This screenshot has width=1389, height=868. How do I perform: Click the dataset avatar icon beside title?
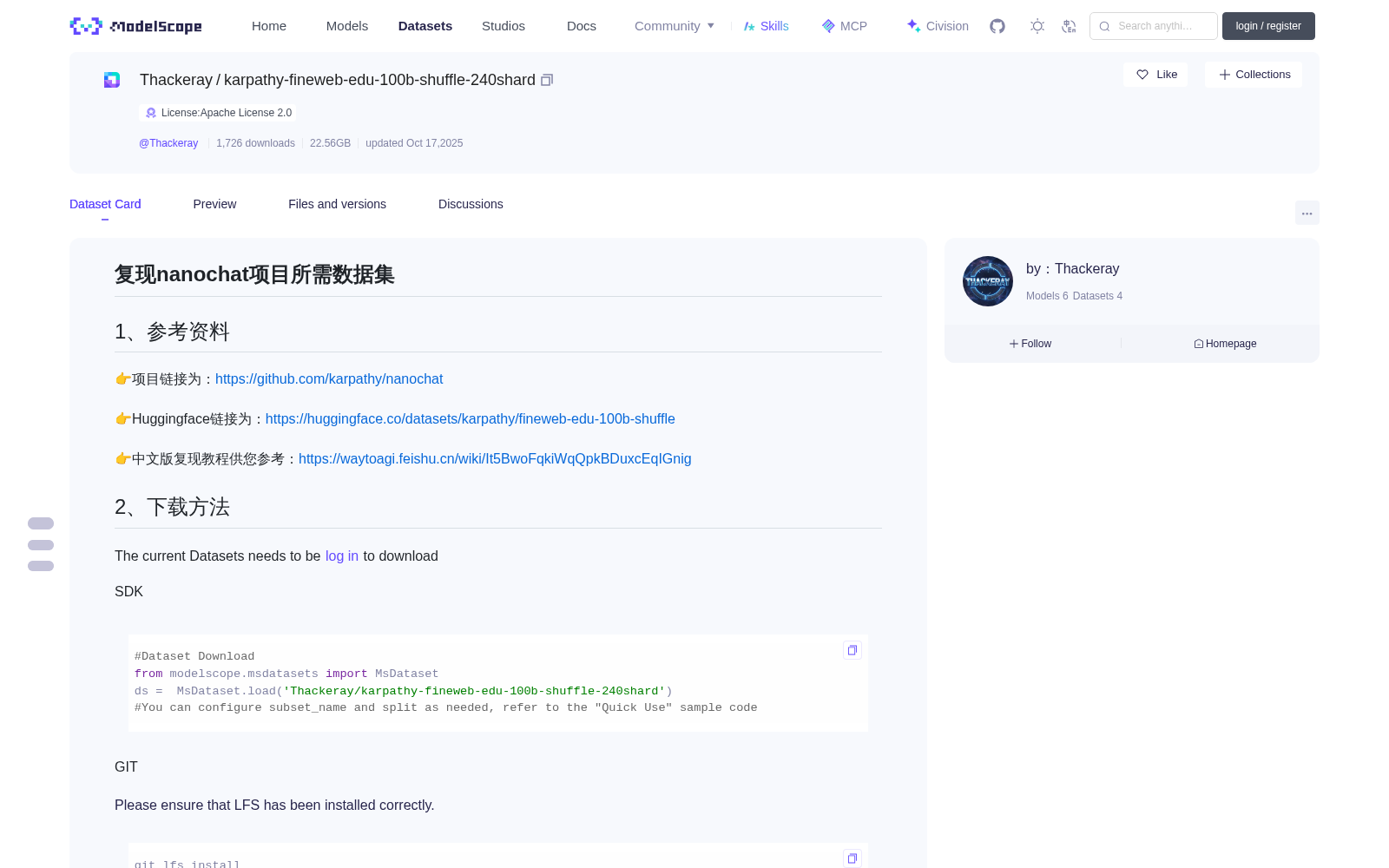click(112, 80)
